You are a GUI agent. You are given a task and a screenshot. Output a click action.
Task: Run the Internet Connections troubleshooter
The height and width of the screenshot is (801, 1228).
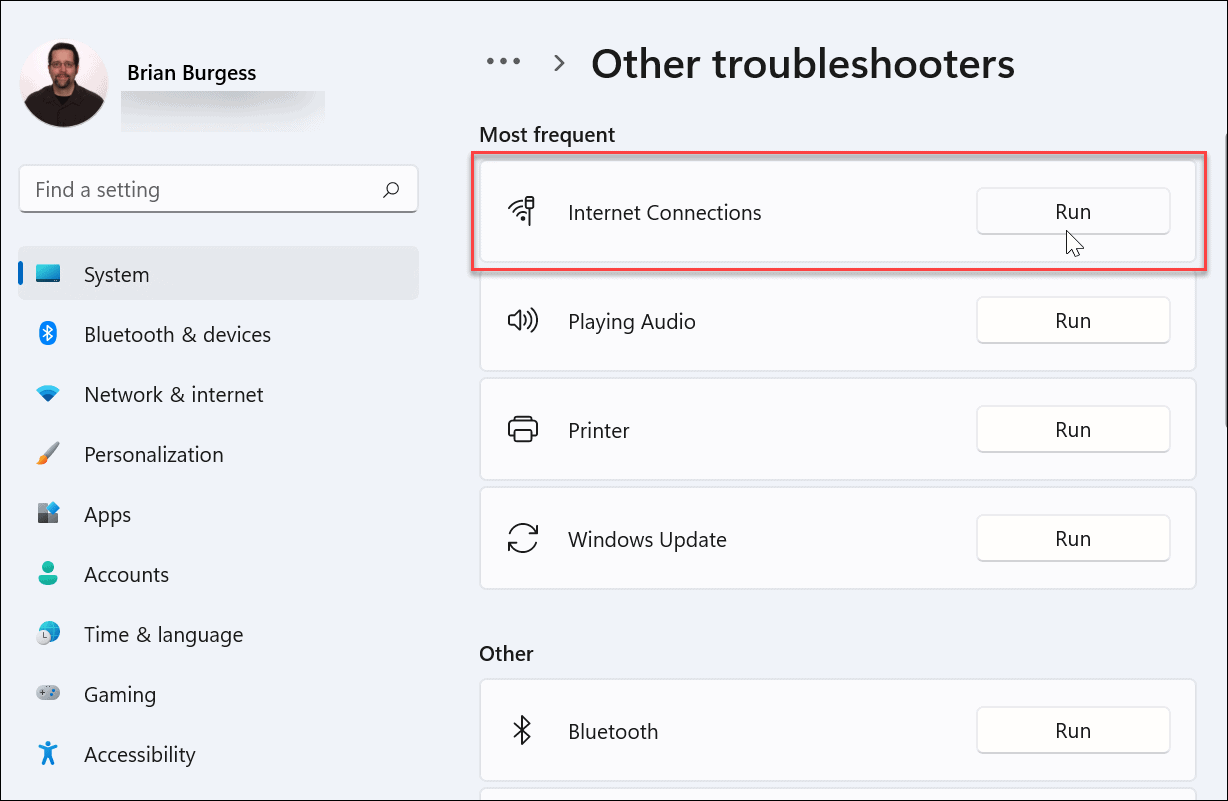point(1072,212)
